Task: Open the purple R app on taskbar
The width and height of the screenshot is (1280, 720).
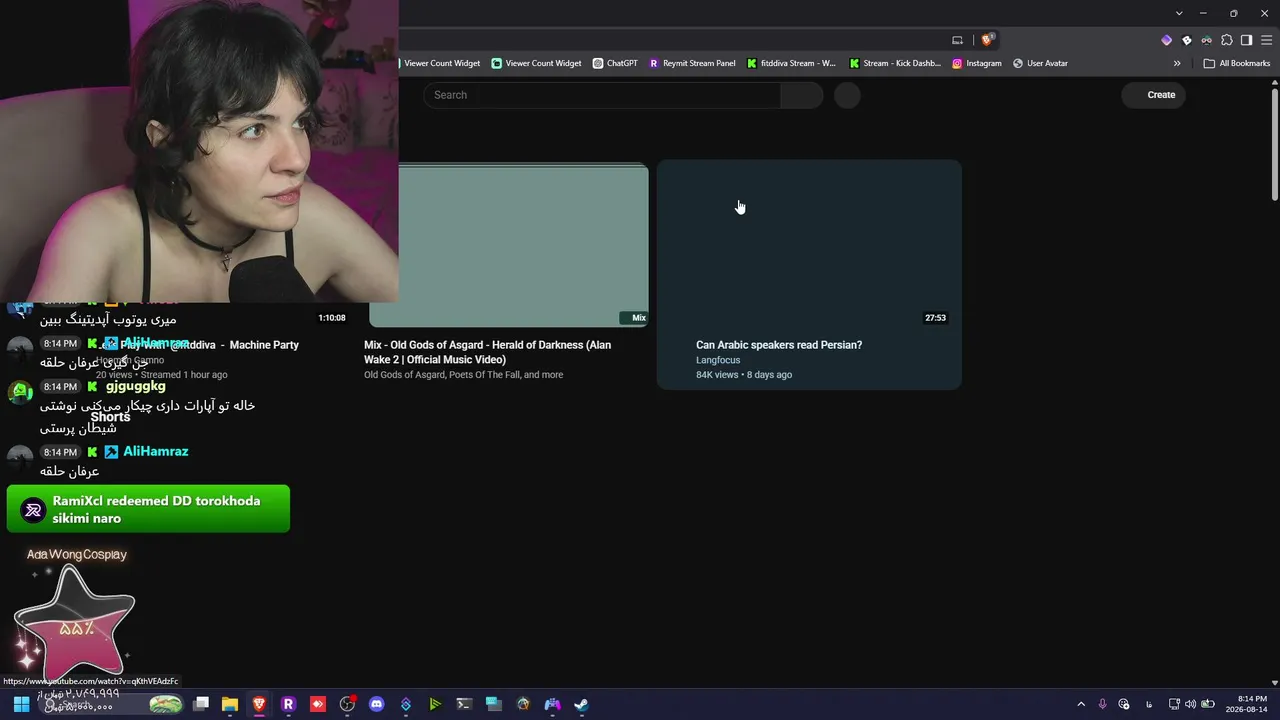Action: tap(288, 704)
